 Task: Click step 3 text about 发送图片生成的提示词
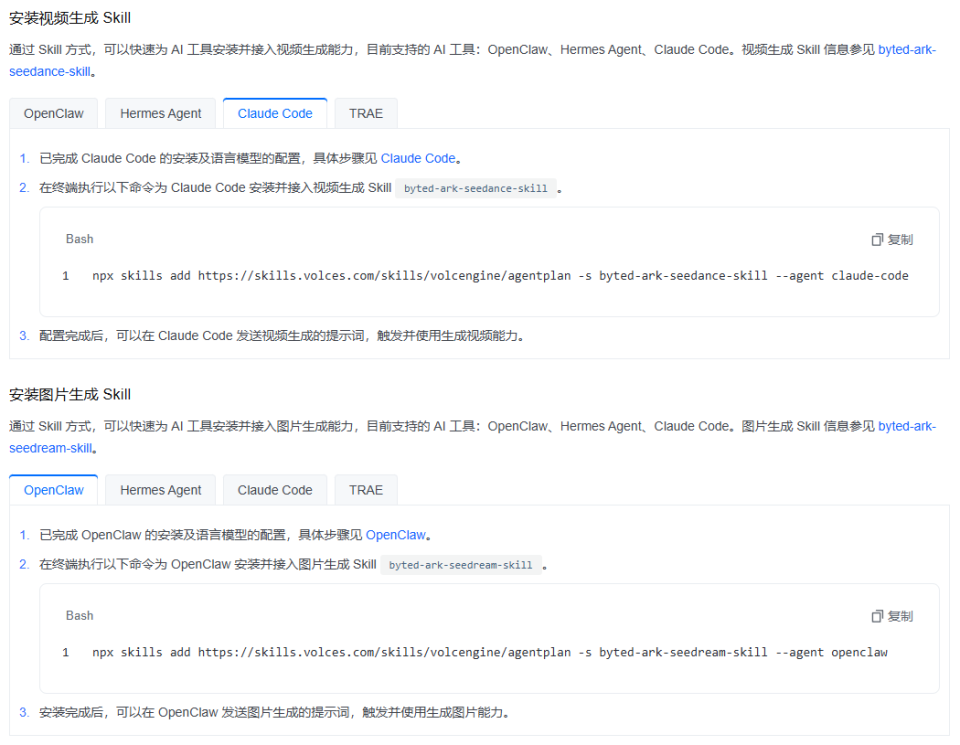click(x=274, y=713)
